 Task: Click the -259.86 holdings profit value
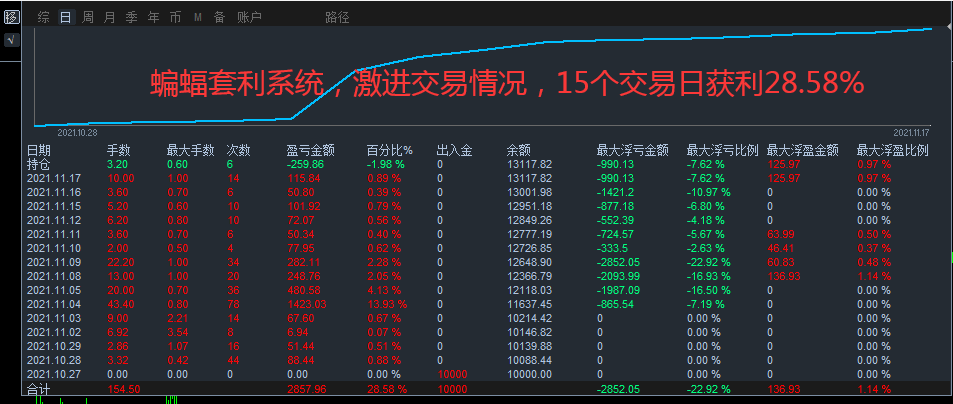click(306, 165)
